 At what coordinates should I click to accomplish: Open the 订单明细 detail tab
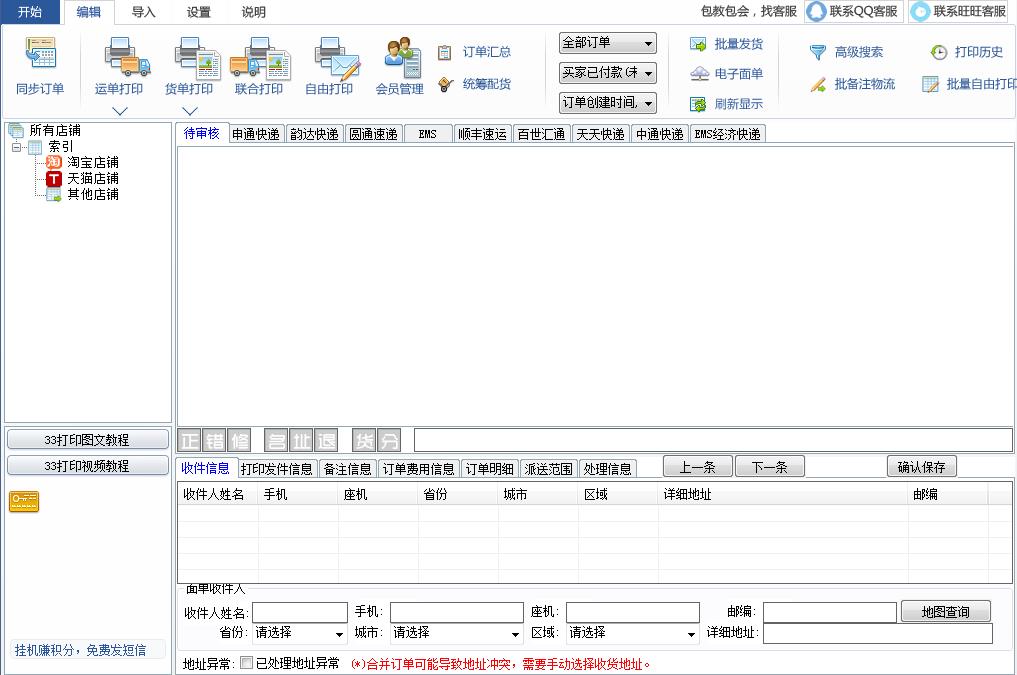490,469
